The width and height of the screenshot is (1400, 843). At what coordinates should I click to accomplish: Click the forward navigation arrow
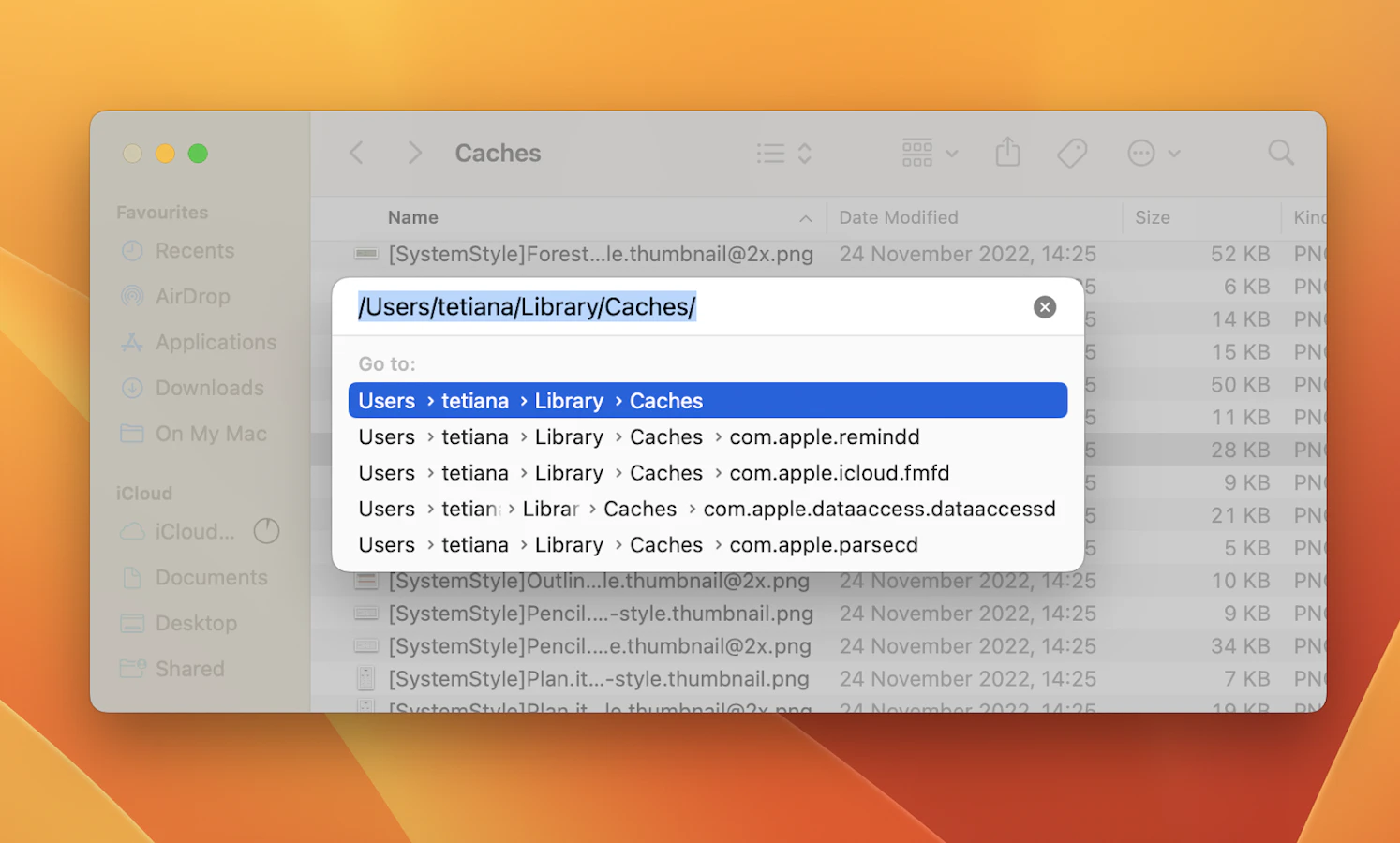pos(414,153)
